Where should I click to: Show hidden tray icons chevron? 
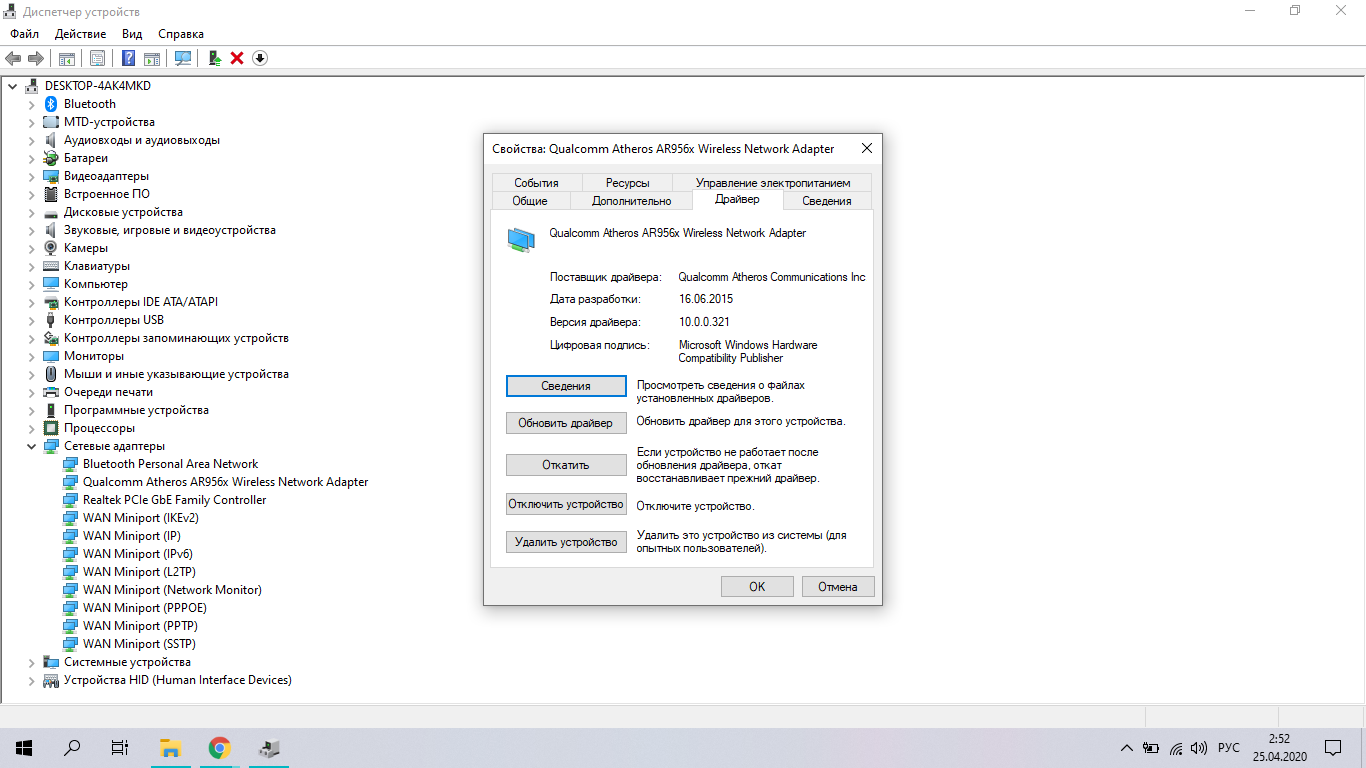(1127, 748)
